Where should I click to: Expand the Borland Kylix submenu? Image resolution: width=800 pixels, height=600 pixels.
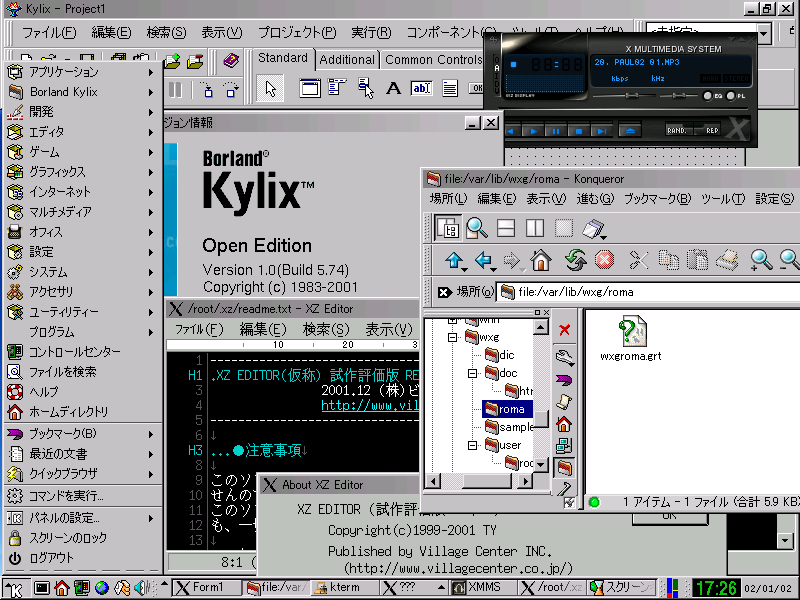(x=82, y=92)
